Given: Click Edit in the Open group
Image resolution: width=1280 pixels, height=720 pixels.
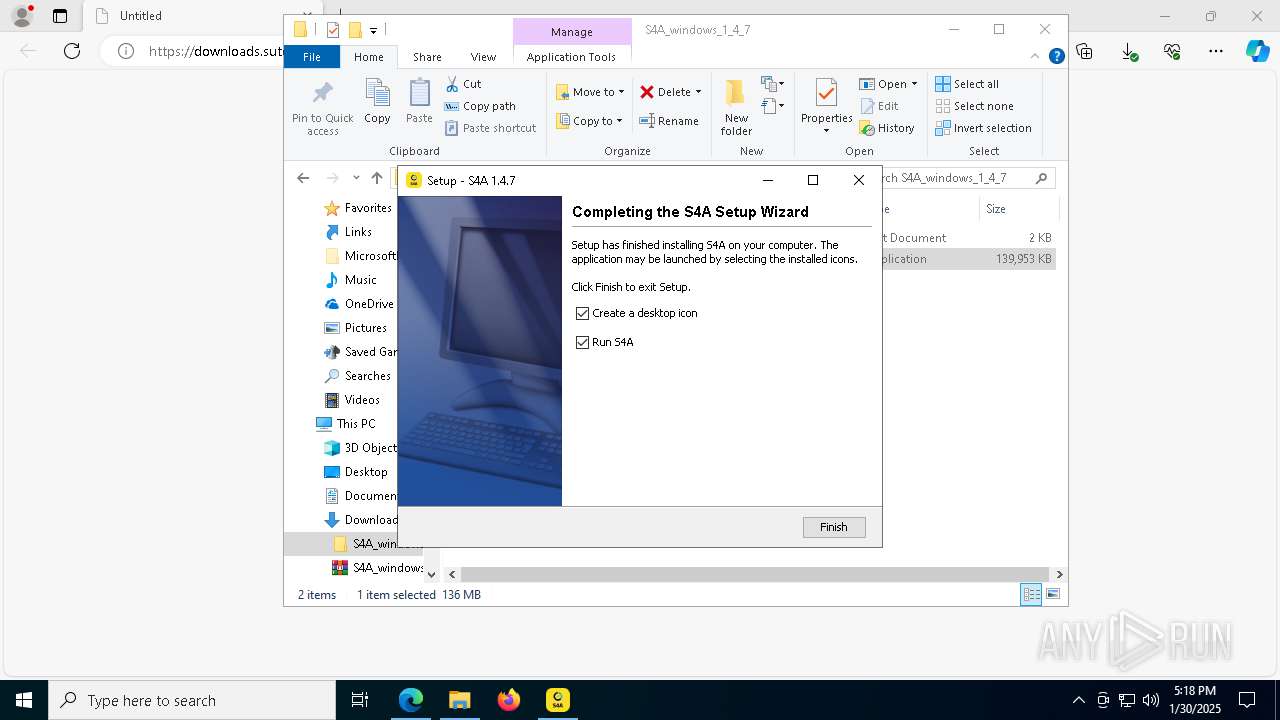Looking at the screenshot, I should (879, 106).
